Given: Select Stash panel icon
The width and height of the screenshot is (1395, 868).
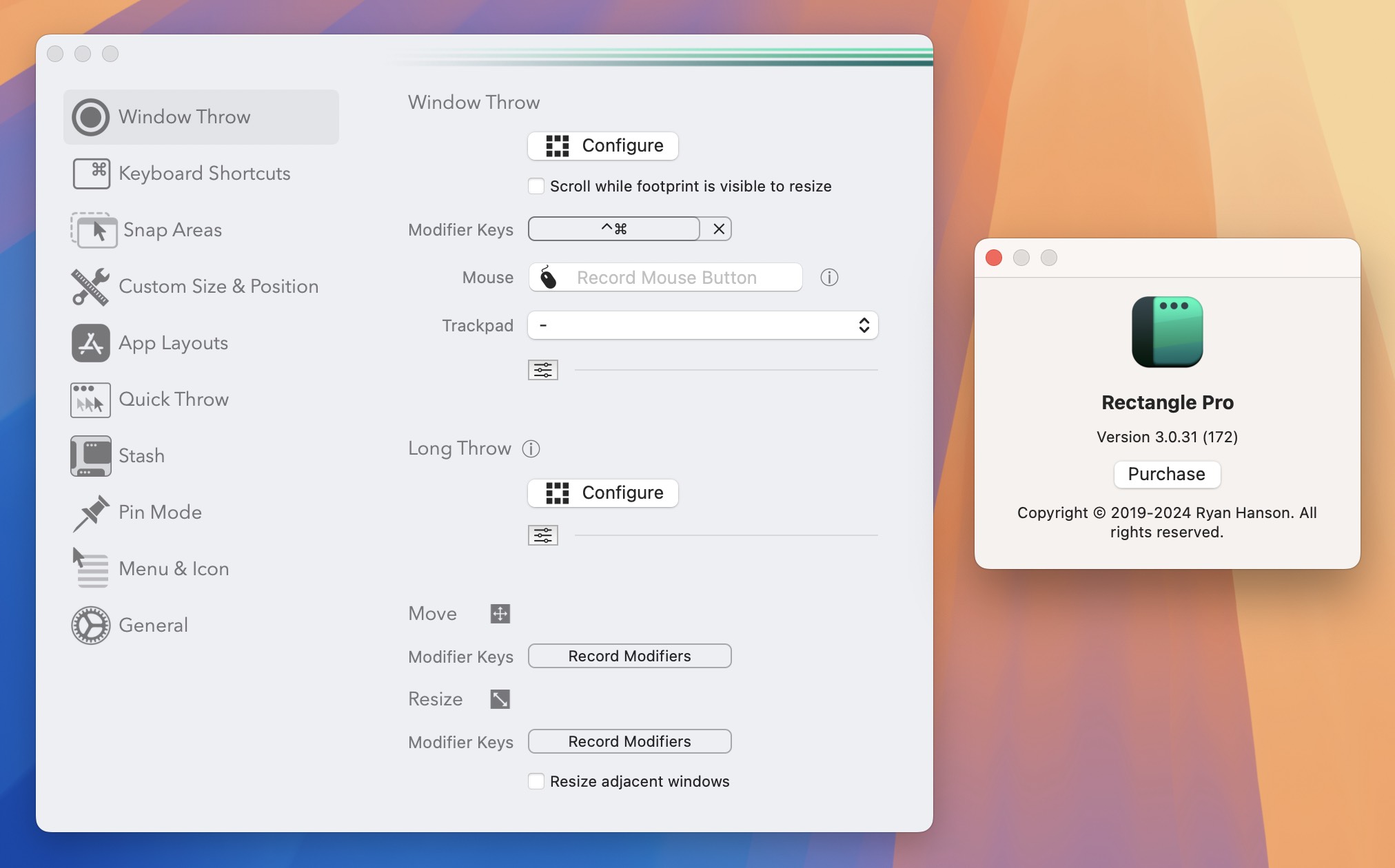Looking at the screenshot, I should pyautogui.click(x=90, y=456).
